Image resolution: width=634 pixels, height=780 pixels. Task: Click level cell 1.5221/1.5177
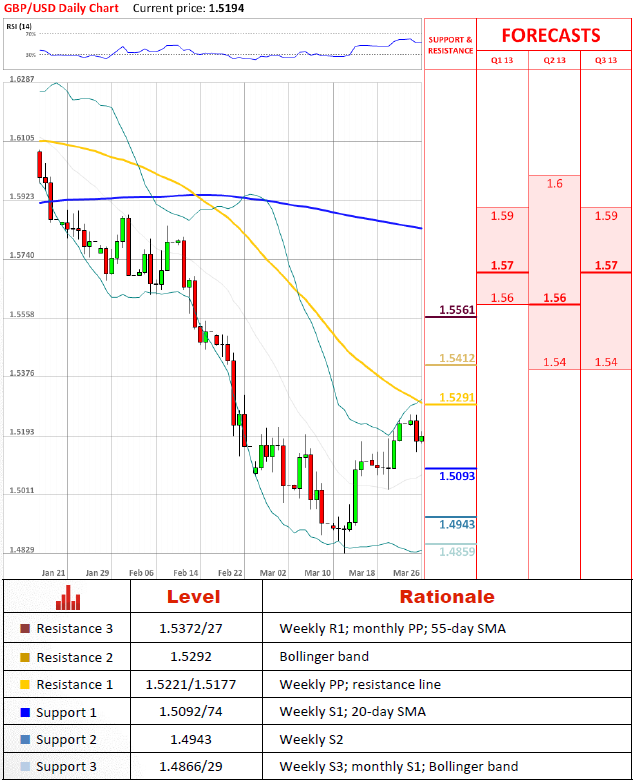pos(191,684)
